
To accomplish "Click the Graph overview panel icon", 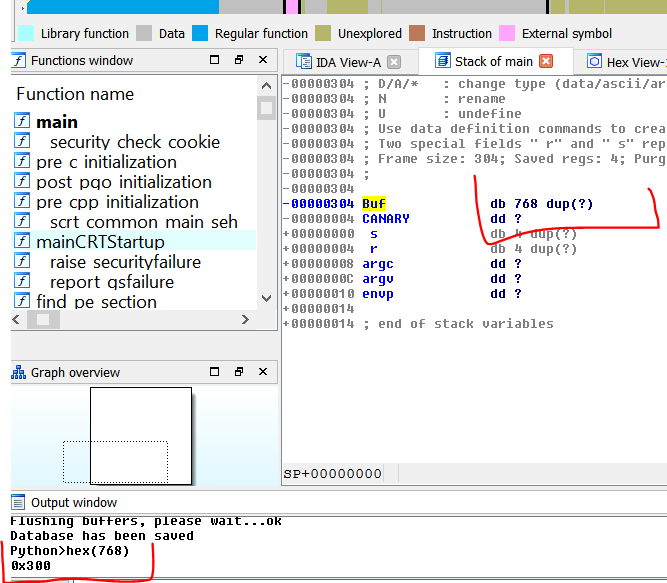I will coord(19,373).
